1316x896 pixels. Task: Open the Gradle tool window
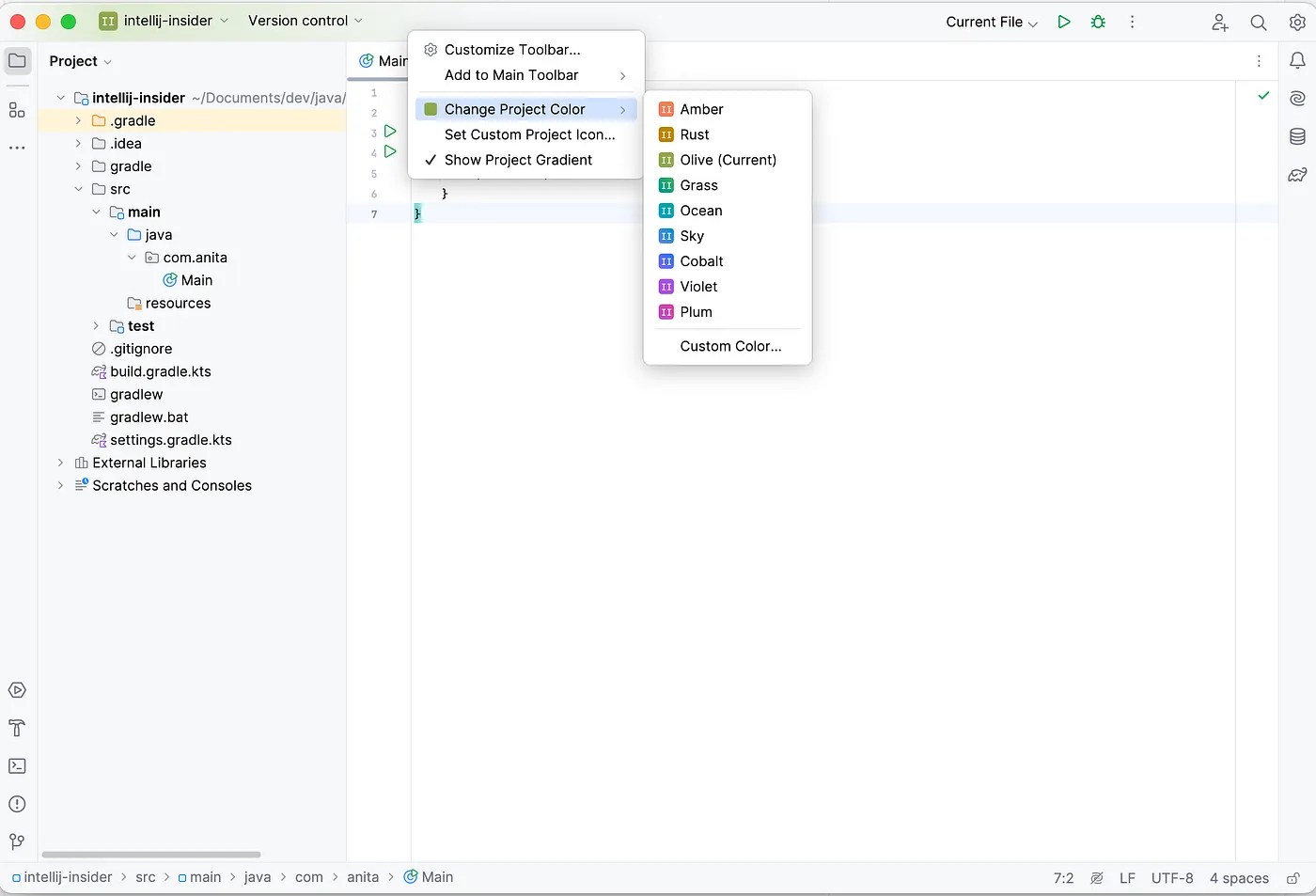[x=1298, y=175]
